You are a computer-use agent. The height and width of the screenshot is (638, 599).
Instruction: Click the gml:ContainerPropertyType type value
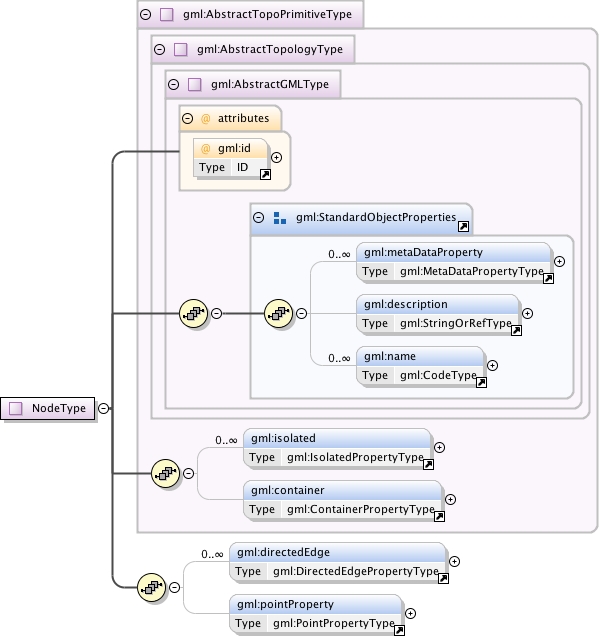(361, 509)
